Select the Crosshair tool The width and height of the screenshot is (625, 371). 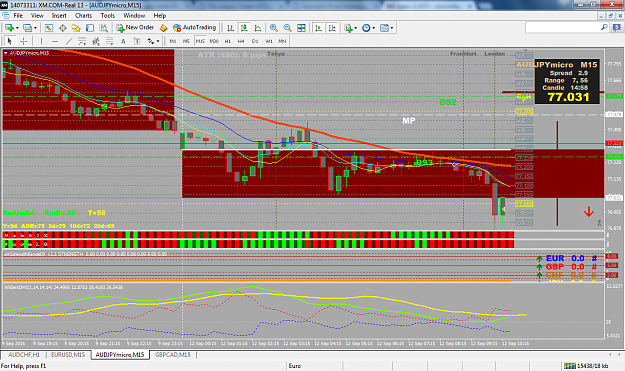pyautogui.click(x=24, y=41)
